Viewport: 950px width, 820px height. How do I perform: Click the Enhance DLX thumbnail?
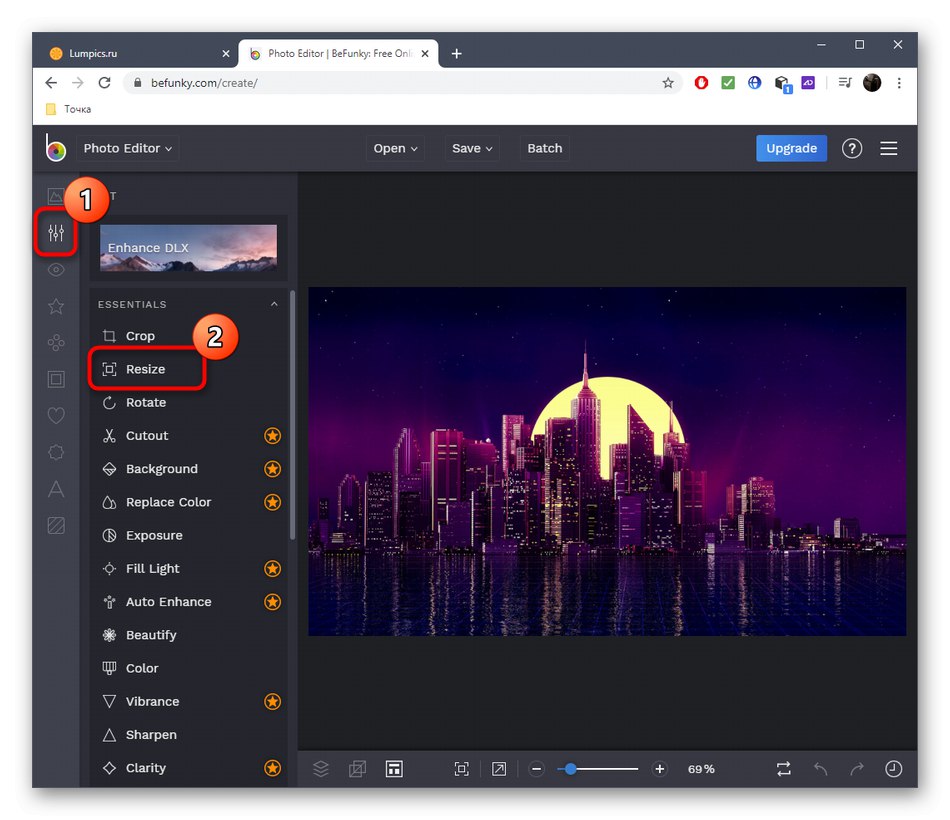tap(188, 248)
